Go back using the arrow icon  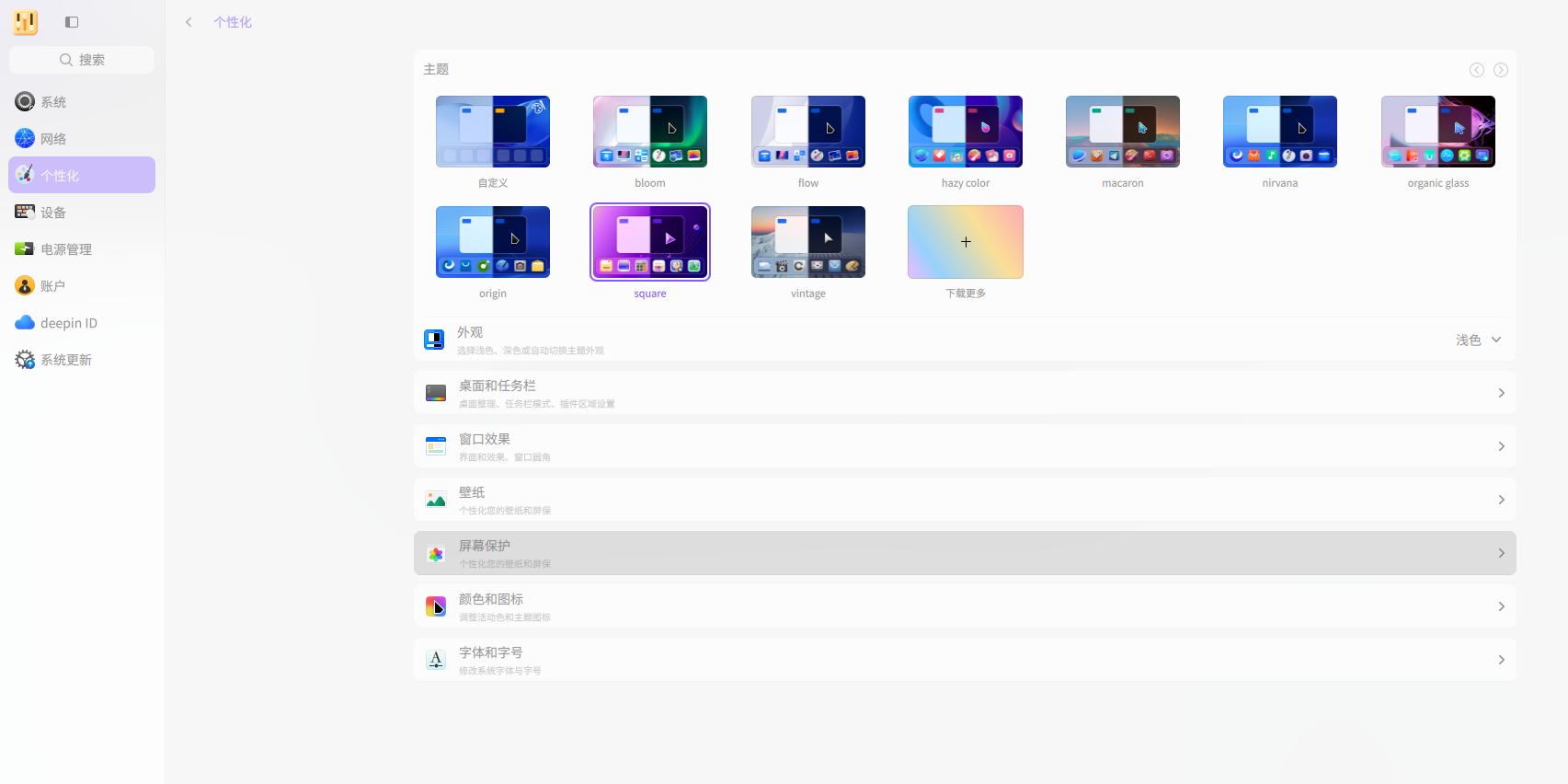click(x=189, y=22)
